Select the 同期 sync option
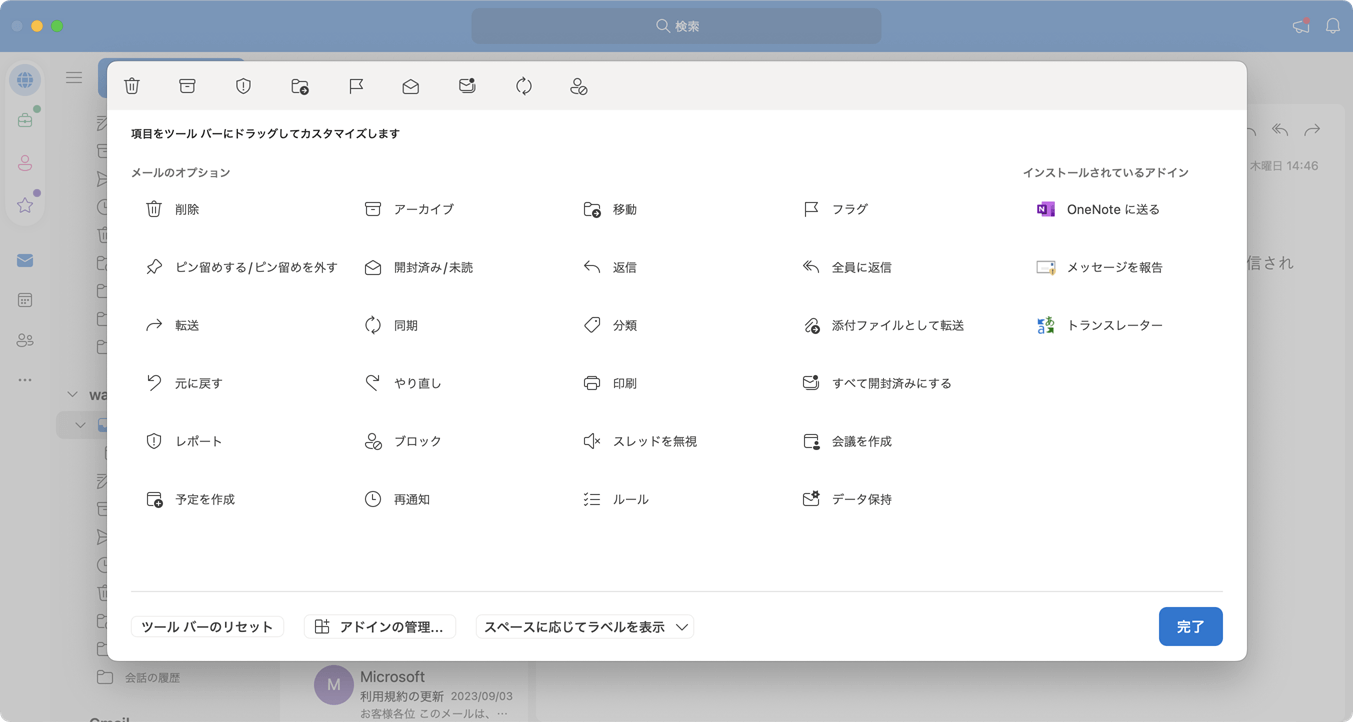1353x722 pixels. click(x=391, y=325)
